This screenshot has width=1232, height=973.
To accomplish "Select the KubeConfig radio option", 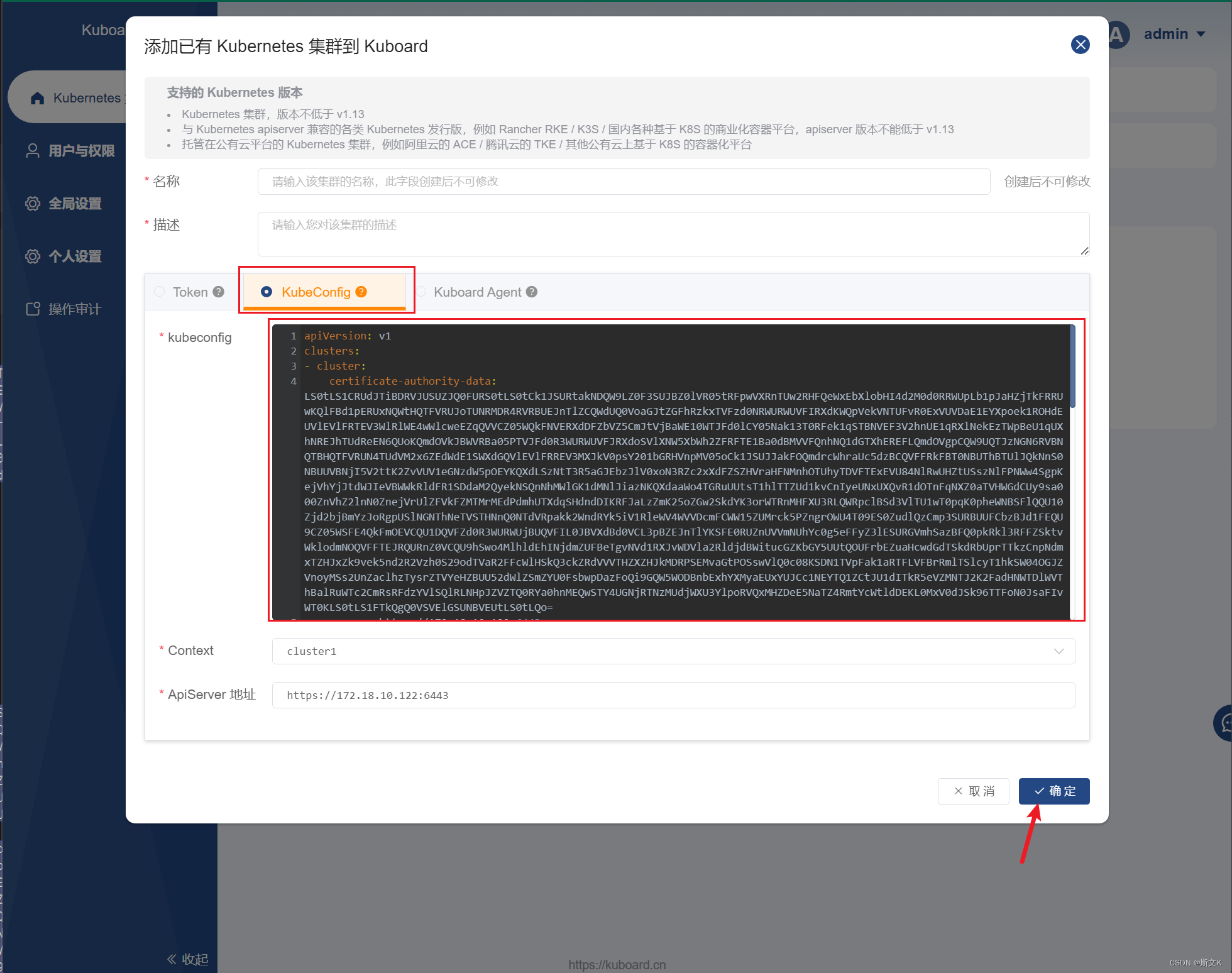I will click(267, 292).
